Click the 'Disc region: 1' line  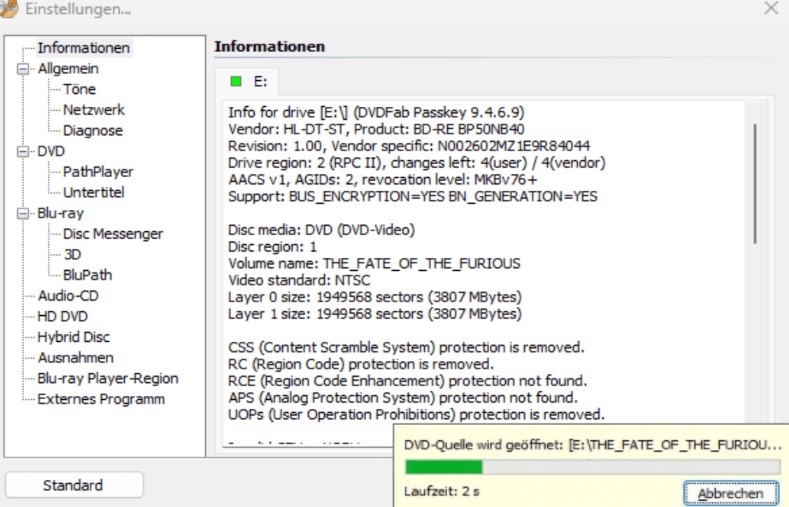tap(272, 247)
